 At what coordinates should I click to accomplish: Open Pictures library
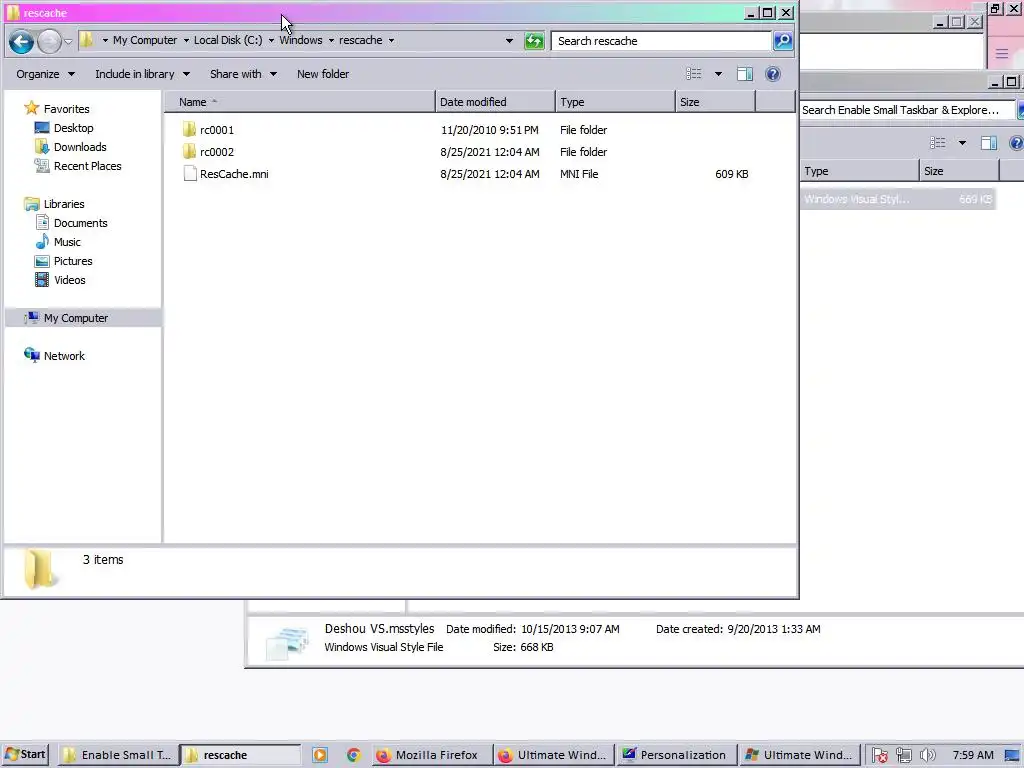[x=72, y=261]
